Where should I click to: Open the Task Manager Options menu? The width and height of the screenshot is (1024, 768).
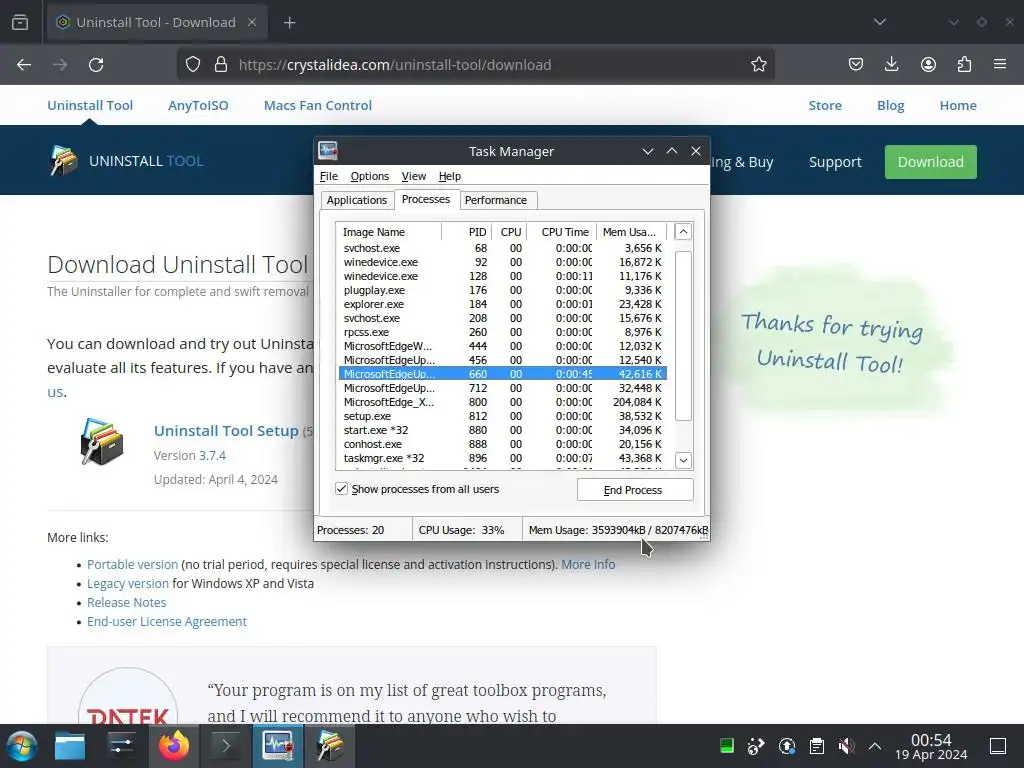(x=370, y=176)
